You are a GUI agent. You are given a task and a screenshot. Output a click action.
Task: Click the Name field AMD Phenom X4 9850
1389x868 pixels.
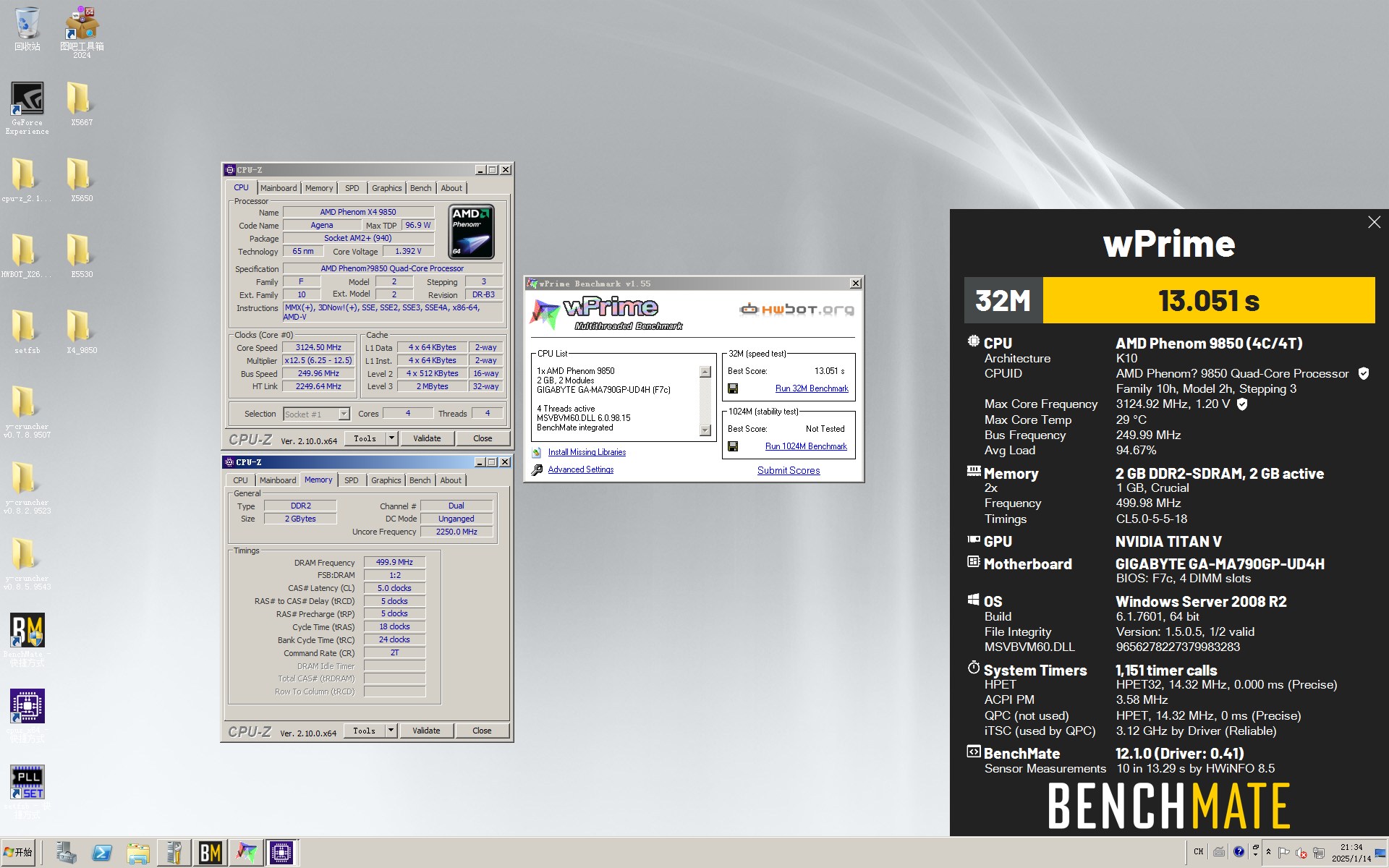358,212
